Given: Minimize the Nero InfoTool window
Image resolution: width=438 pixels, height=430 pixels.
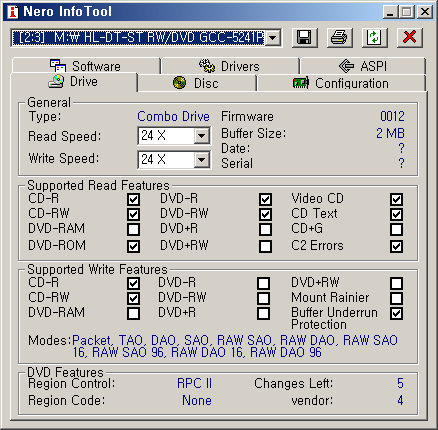Looking at the screenshot, I should pos(390,12).
